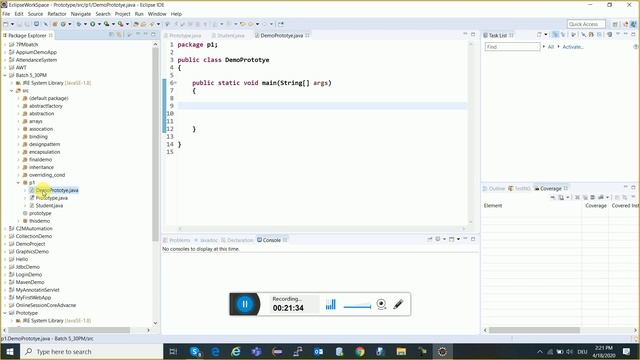The width and height of the screenshot is (640, 360).
Task: Click the Open Type toolbar icon
Action: coord(136,24)
